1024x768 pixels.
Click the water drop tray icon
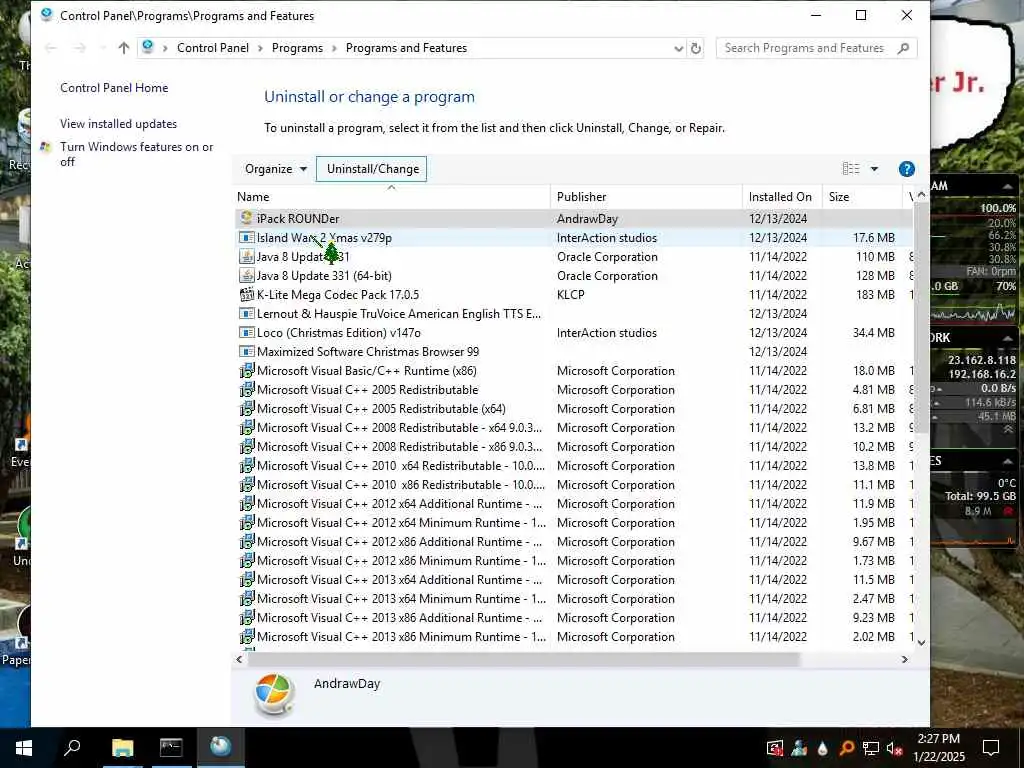pyautogui.click(x=822, y=748)
